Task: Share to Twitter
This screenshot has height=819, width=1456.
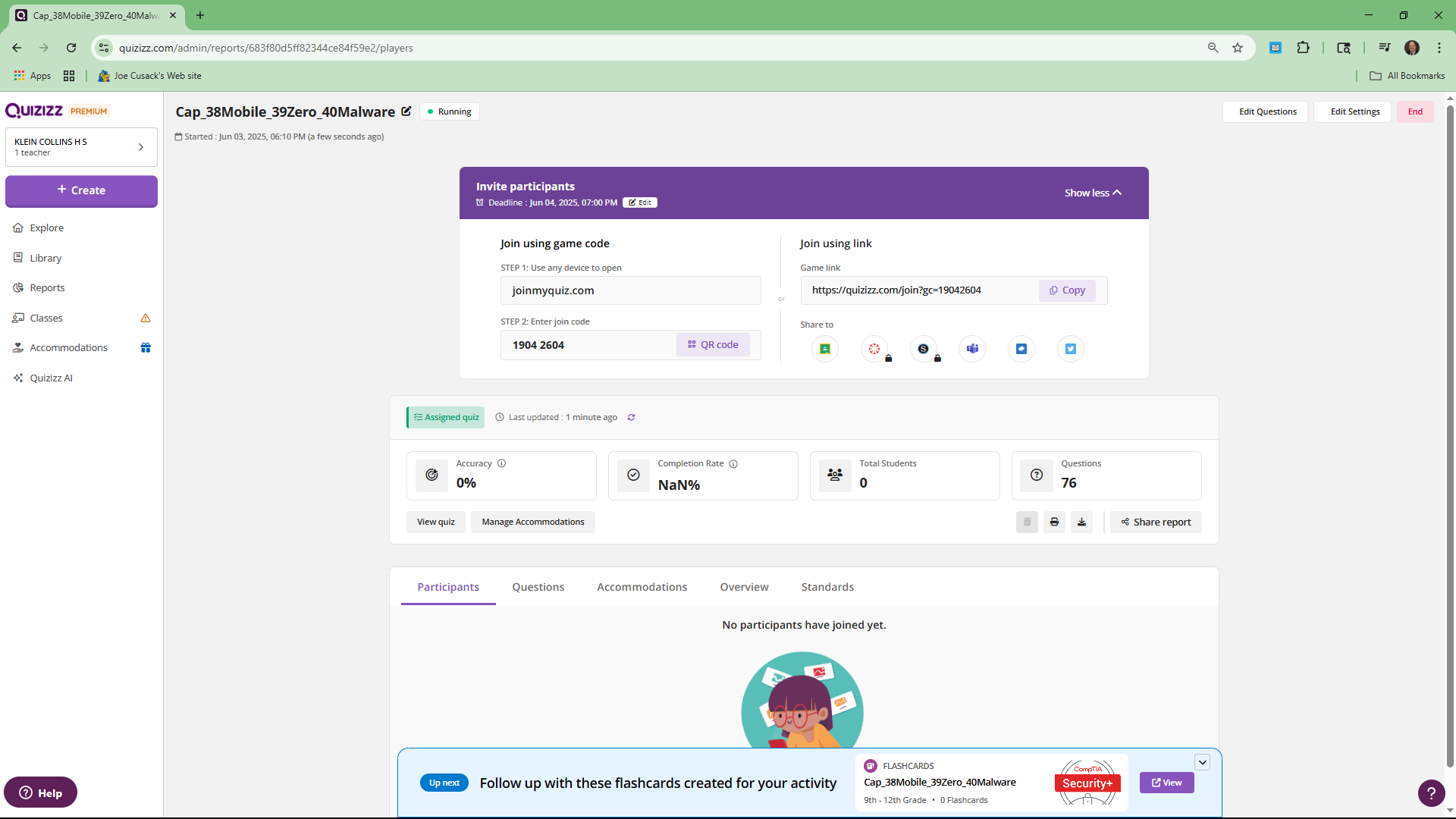Action: (x=1070, y=349)
